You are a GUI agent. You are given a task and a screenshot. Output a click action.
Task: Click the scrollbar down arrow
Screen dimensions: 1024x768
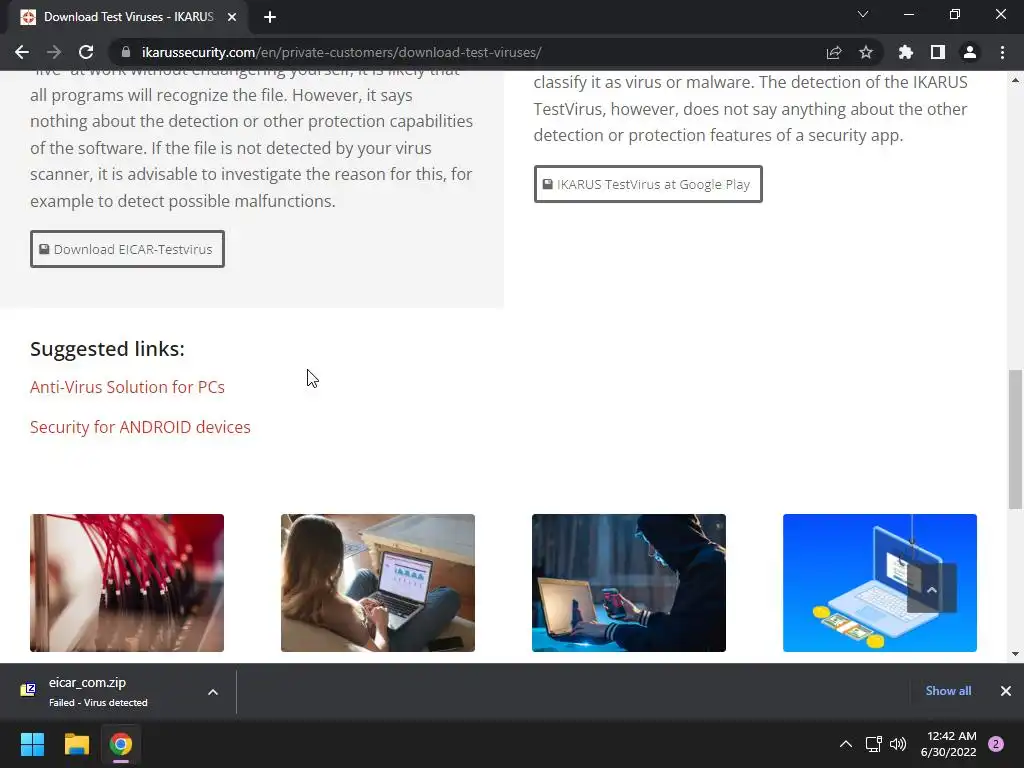(x=1015, y=654)
